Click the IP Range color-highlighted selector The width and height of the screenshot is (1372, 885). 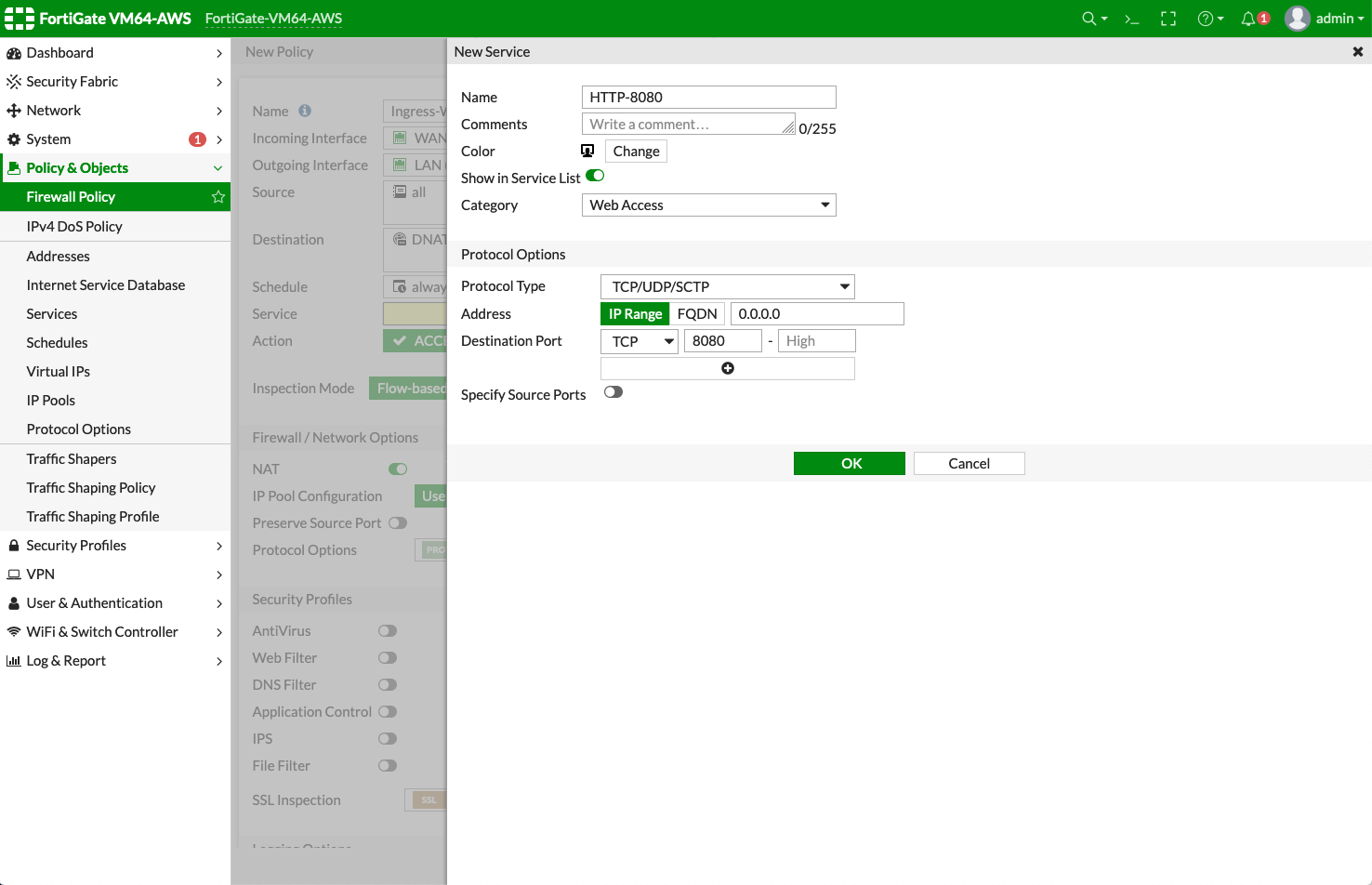635,313
